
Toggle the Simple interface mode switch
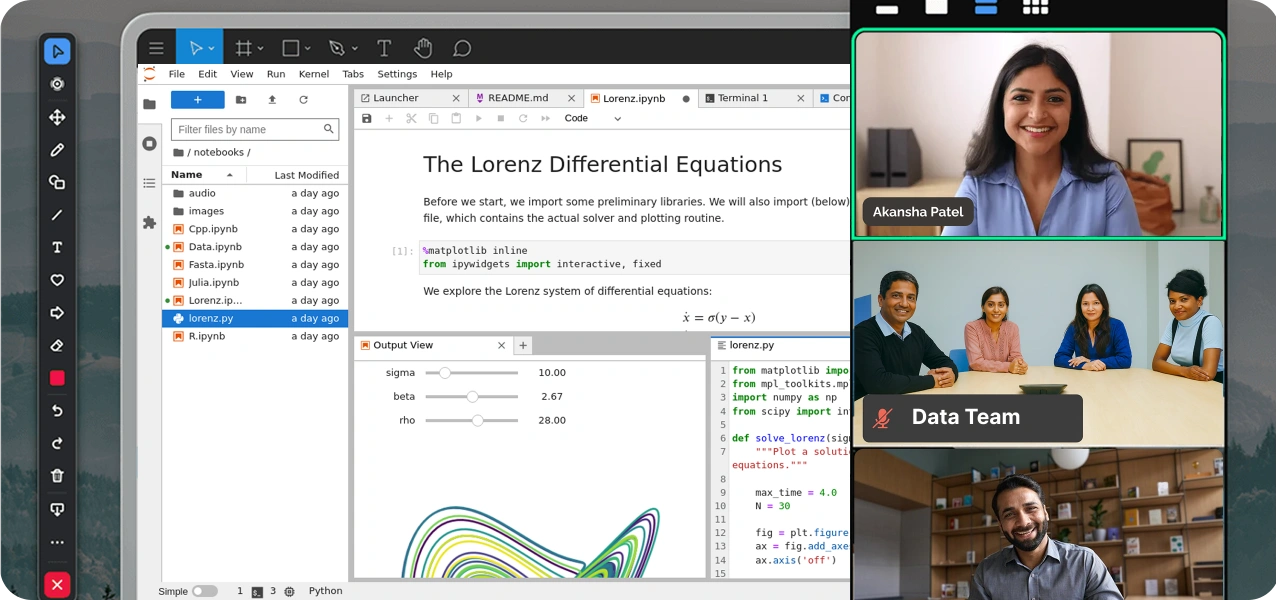pyautogui.click(x=204, y=591)
